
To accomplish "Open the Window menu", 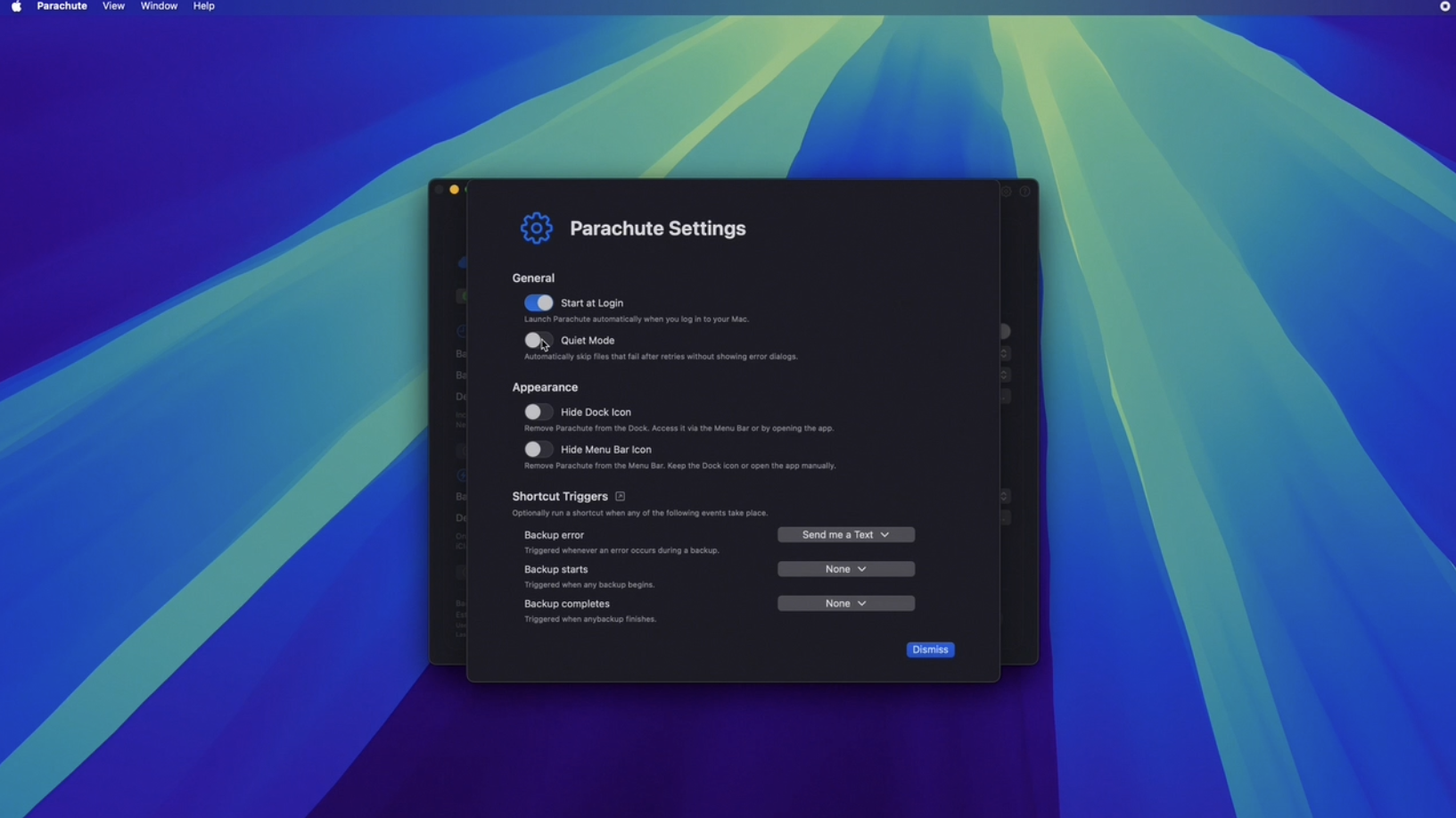I will click(159, 6).
